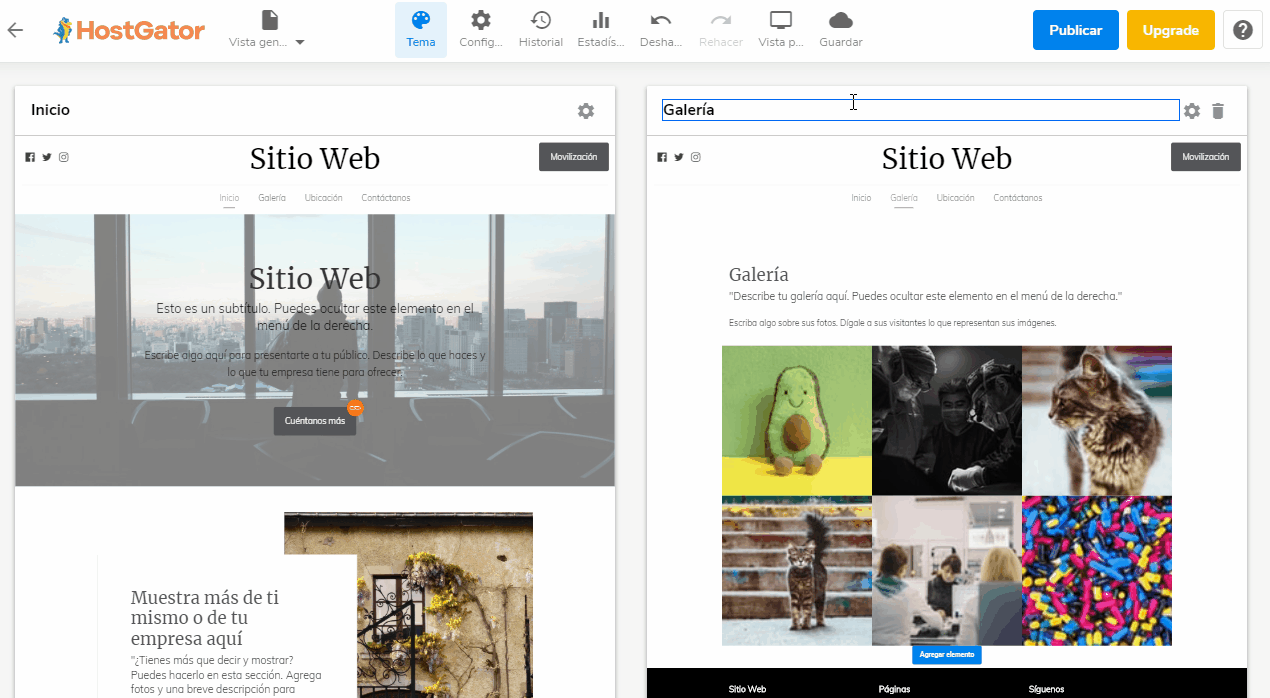
Task: Select the black-and-white surgeons photo
Action: [947, 421]
